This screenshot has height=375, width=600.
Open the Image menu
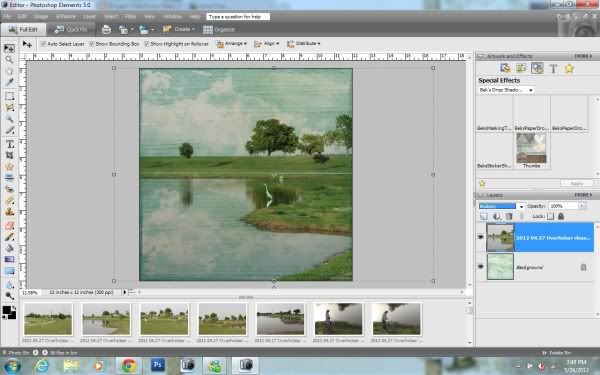coord(41,16)
